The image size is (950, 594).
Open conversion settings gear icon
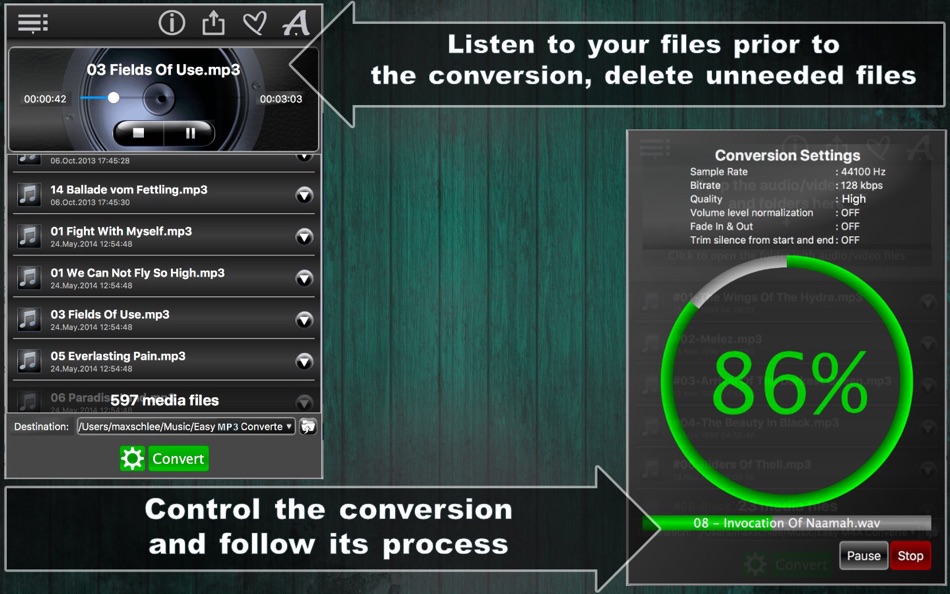pyautogui.click(x=133, y=458)
